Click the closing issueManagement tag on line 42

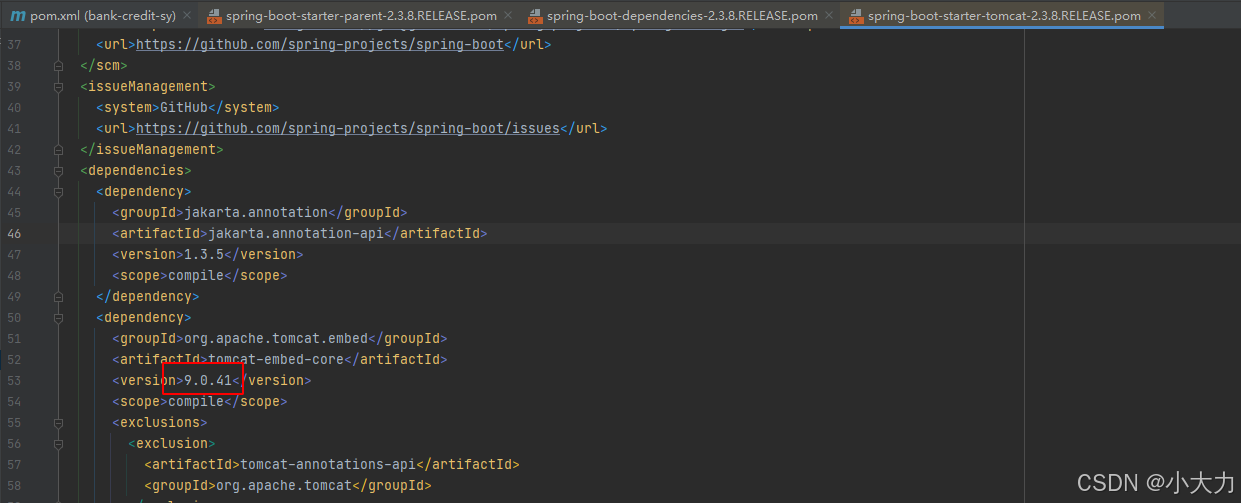(x=152, y=150)
